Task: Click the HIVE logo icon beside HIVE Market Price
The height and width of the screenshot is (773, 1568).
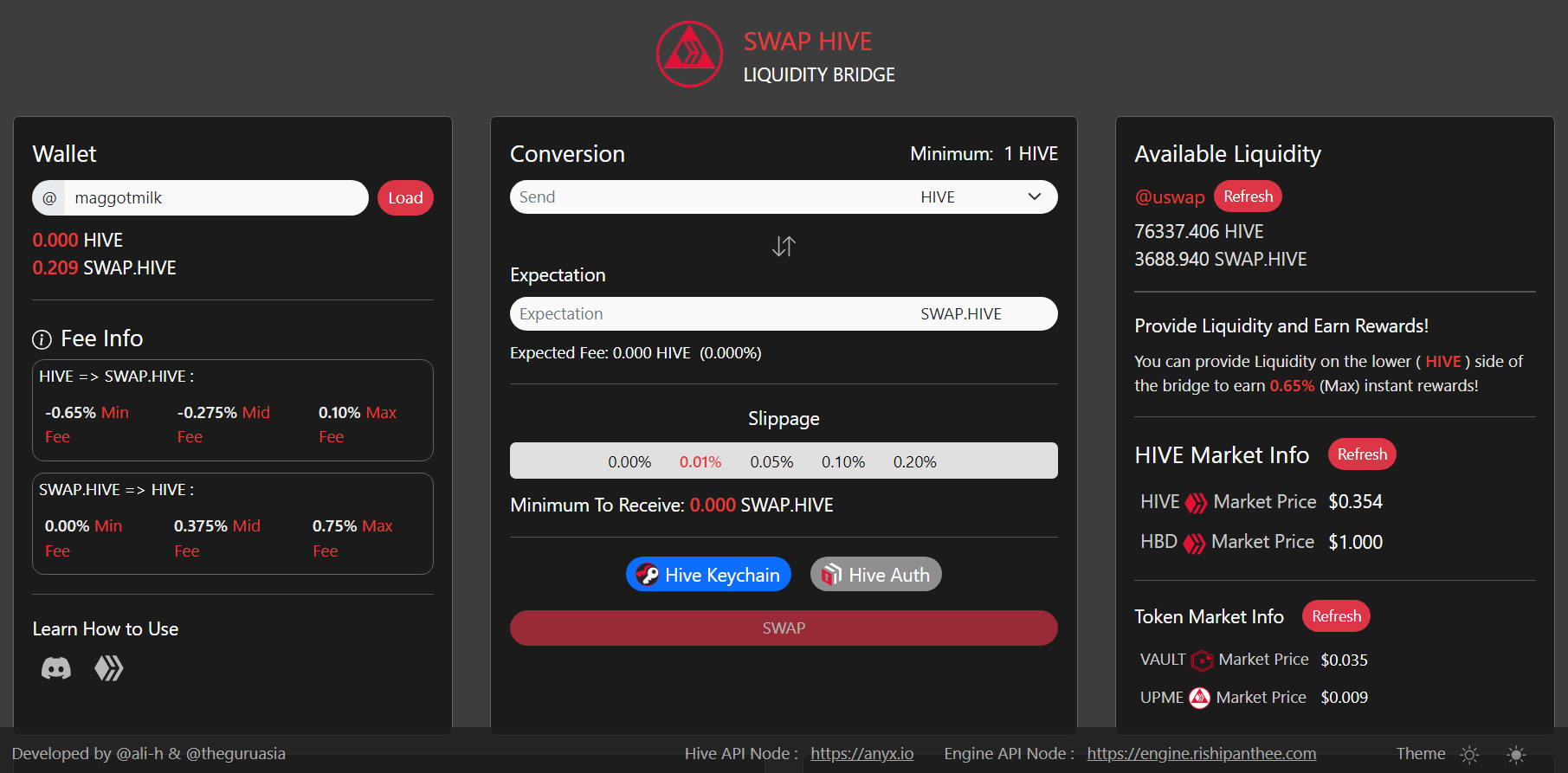Action: point(1196,503)
